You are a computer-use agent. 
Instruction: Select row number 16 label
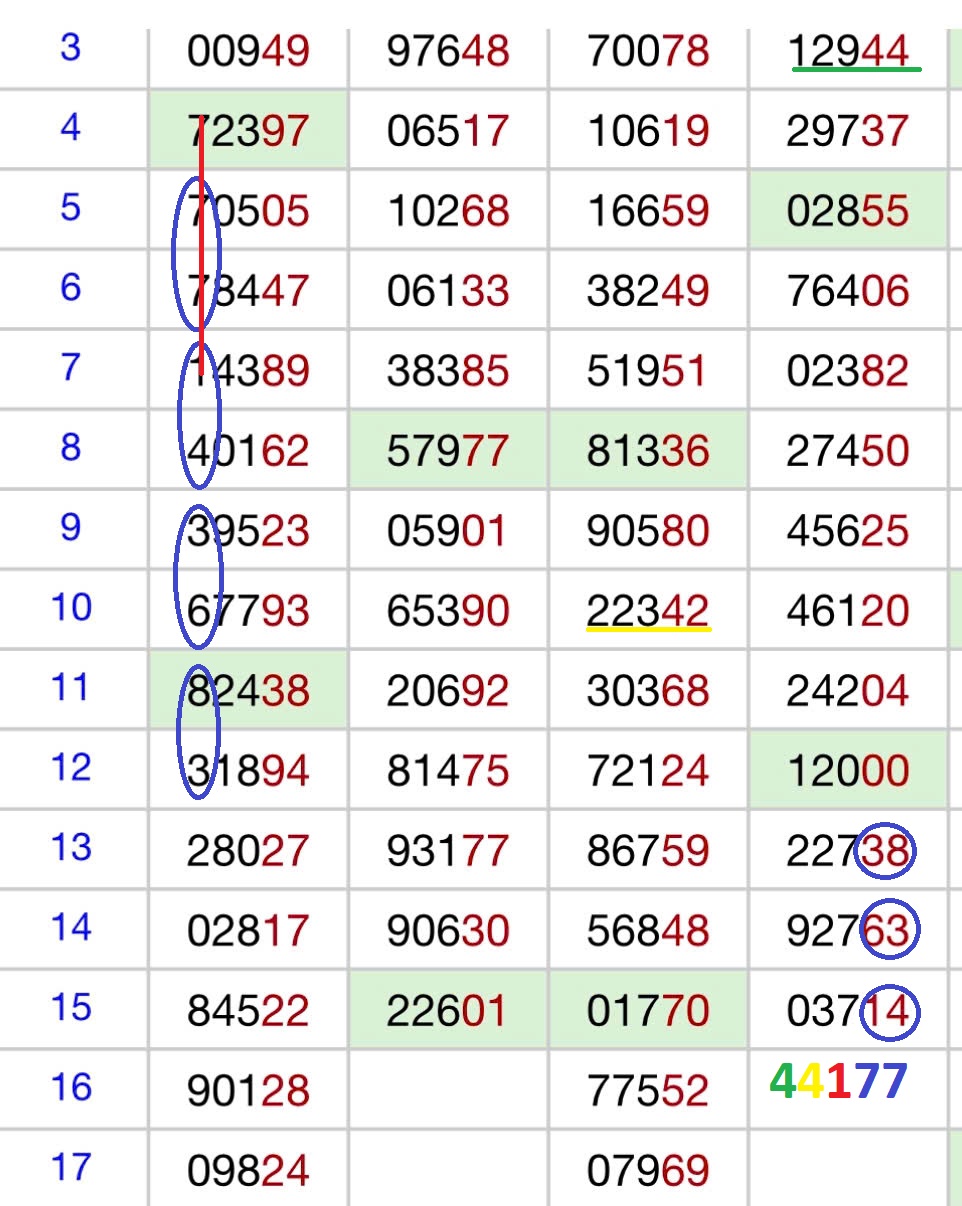70,1088
